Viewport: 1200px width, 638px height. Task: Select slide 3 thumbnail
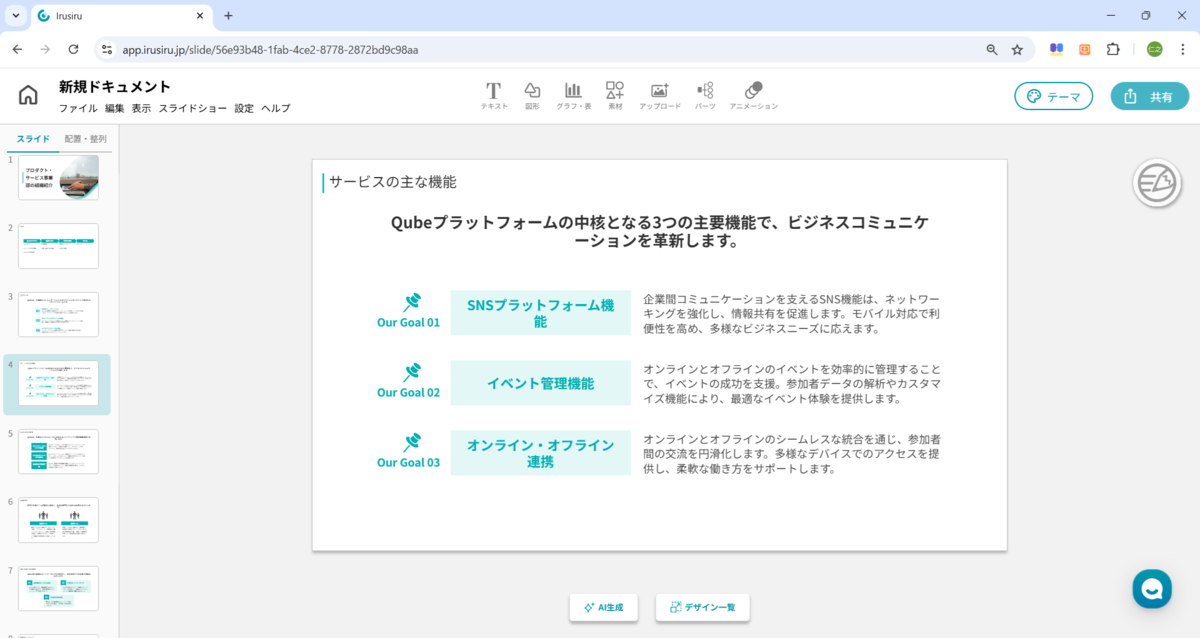pyautogui.click(x=58, y=314)
